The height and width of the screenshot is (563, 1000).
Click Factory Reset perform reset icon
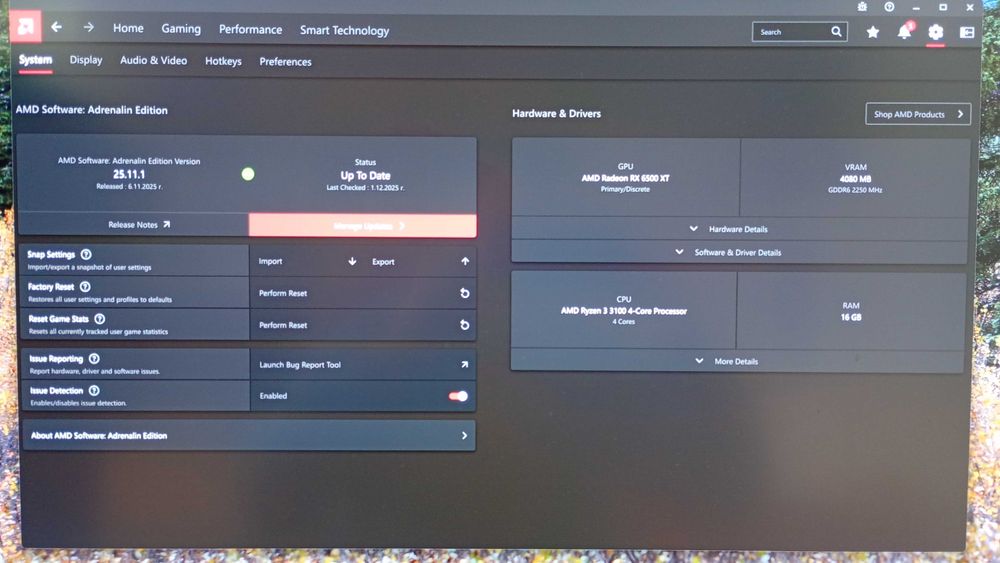pos(465,293)
